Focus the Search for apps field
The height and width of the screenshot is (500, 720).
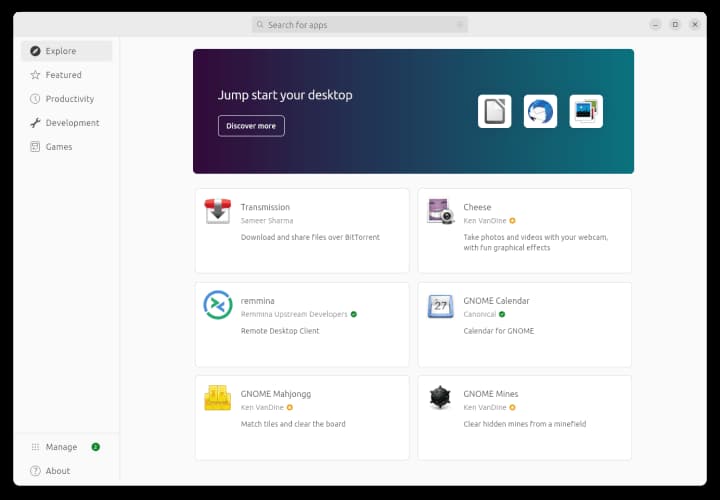point(360,25)
